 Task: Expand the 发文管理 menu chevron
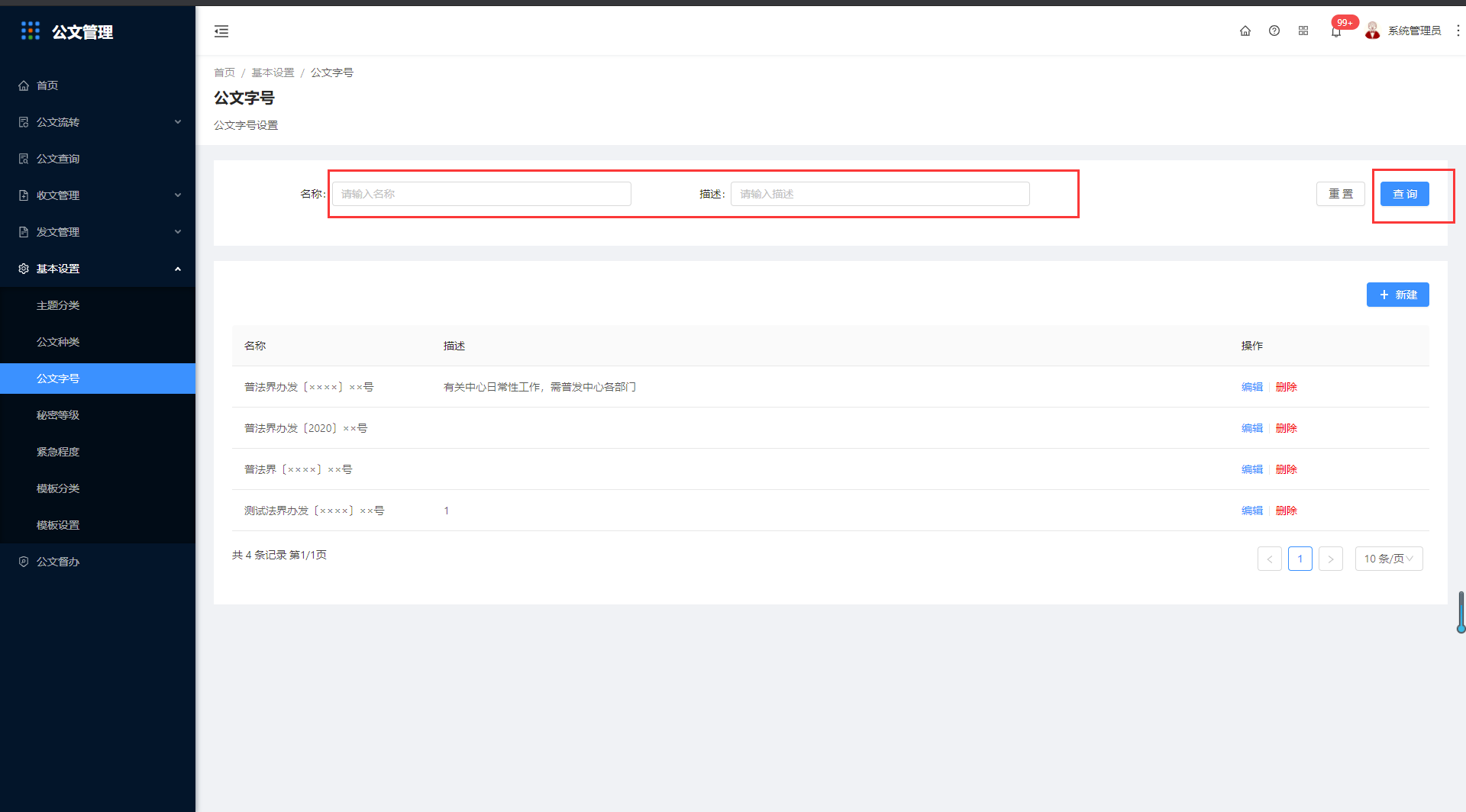[178, 232]
